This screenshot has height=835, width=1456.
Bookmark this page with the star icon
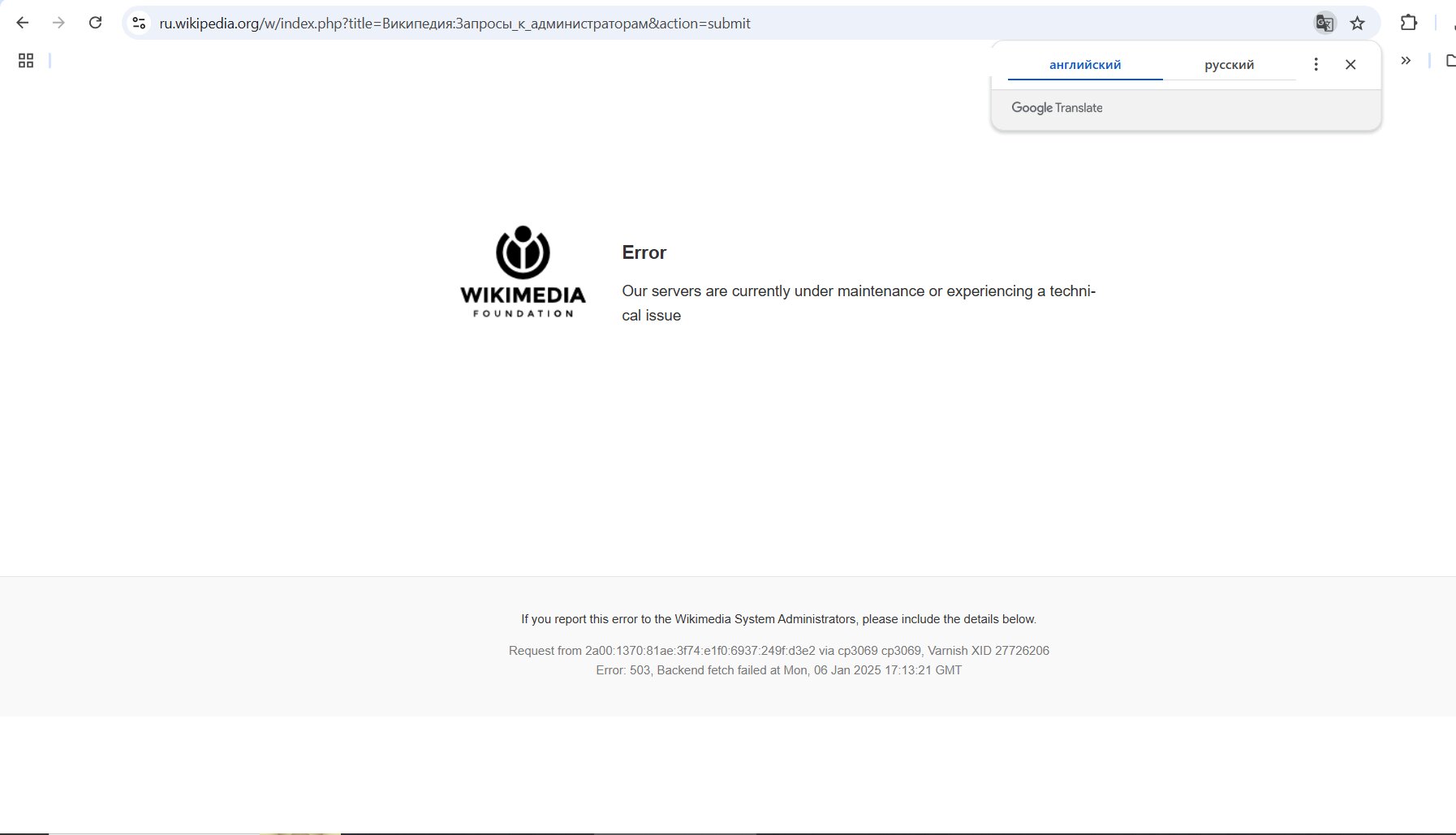(x=1358, y=24)
